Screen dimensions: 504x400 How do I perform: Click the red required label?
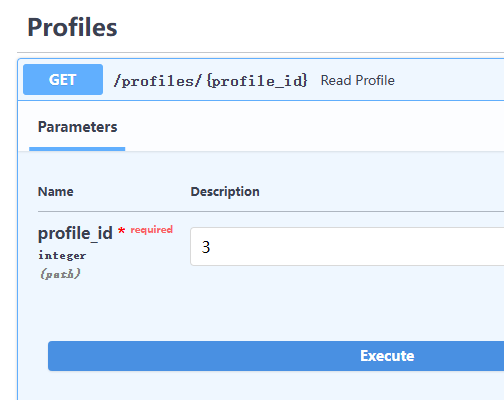tap(152, 230)
